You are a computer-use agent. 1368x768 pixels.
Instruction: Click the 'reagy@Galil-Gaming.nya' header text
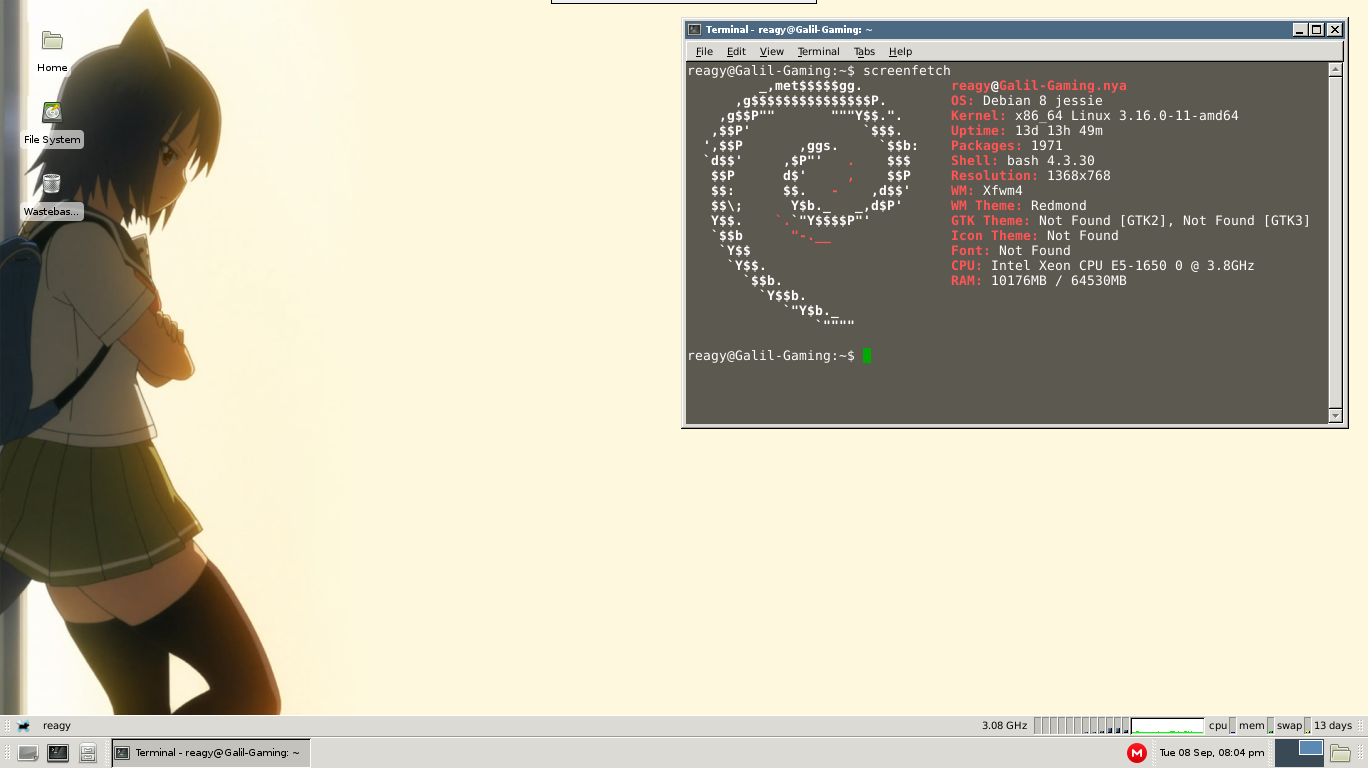(1038, 86)
